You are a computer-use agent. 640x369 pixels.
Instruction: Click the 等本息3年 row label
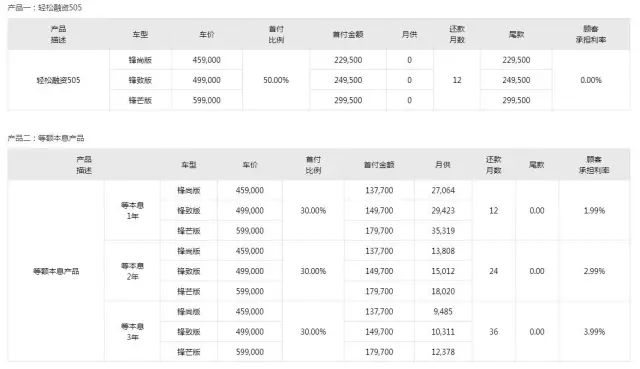[132, 331]
